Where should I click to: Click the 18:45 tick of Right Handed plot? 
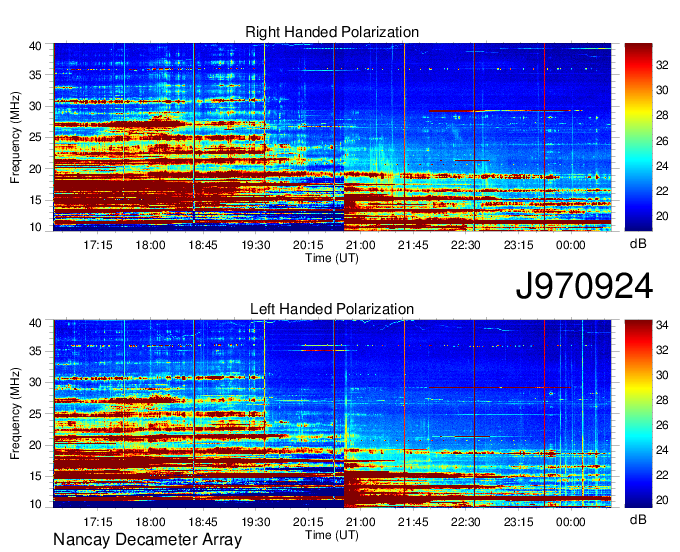[203, 245]
